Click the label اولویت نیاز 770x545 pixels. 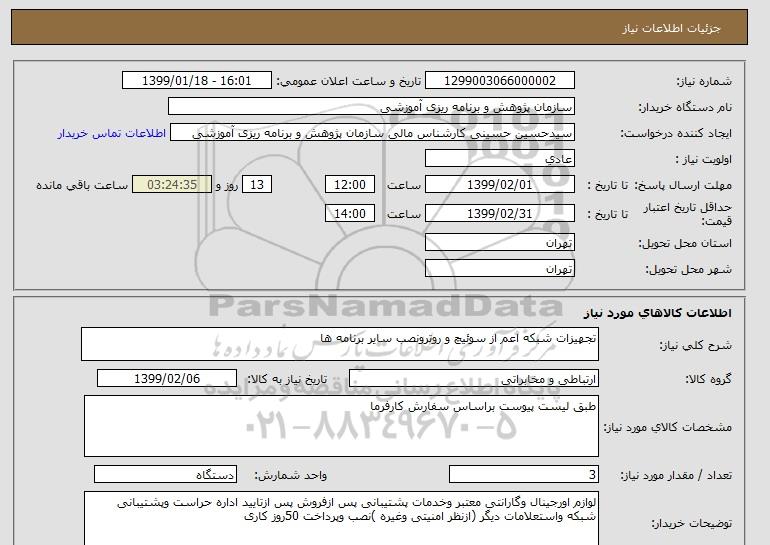point(704,159)
